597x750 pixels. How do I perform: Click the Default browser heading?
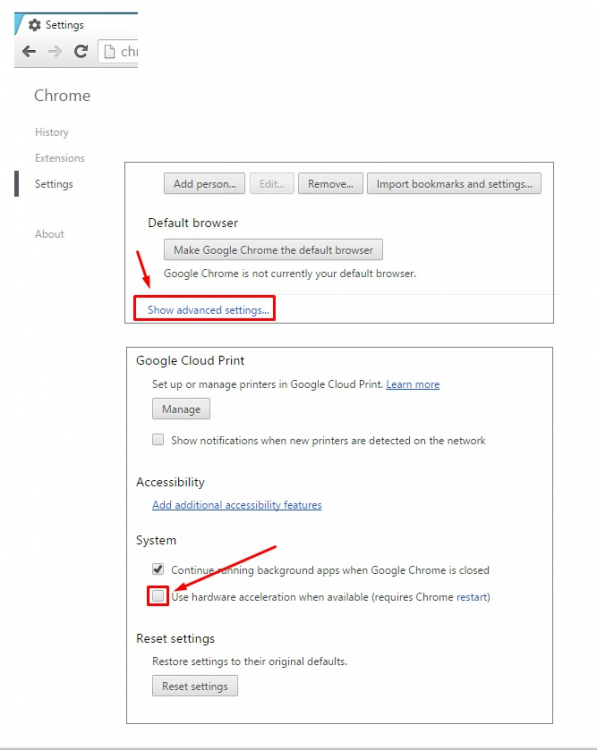(193, 223)
